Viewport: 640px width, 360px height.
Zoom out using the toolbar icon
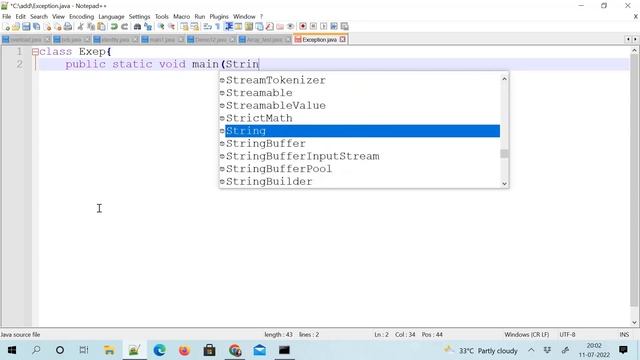171,27
